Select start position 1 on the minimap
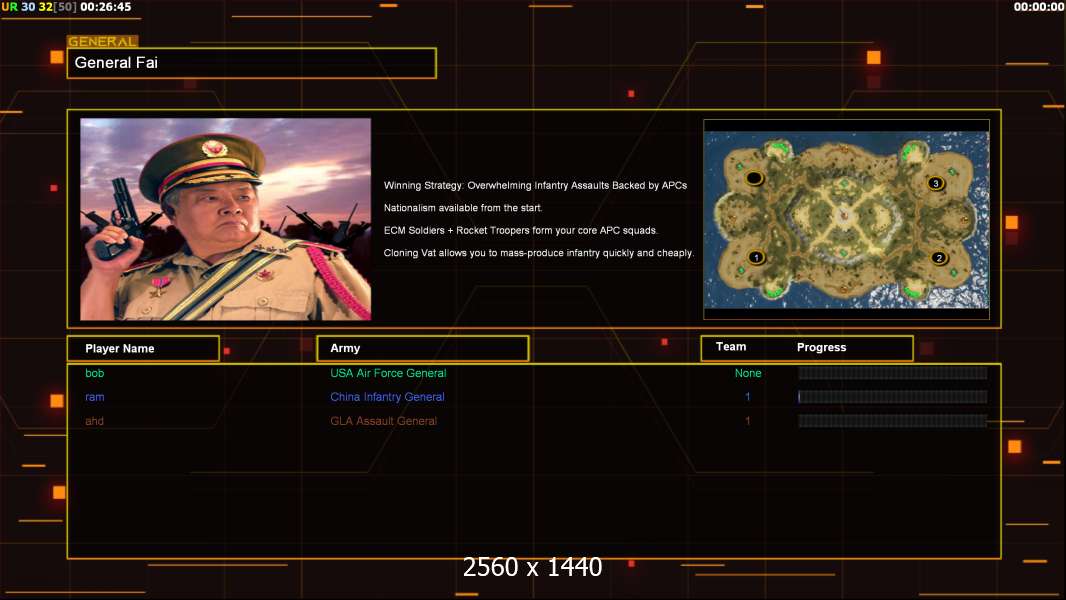Screen dimensions: 1066x600 coord(755,258)
